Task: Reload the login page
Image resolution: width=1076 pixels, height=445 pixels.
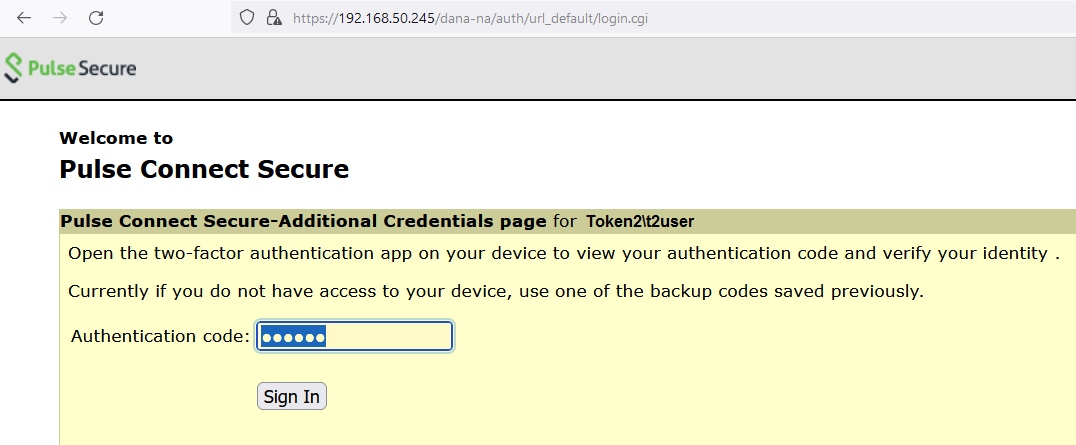Action: [97, 18]
